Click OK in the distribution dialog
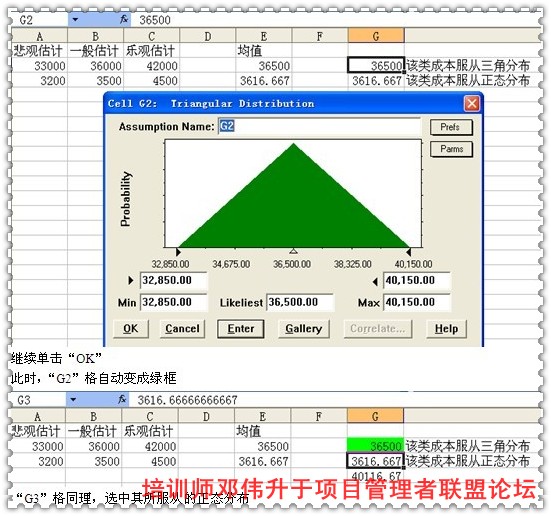The width and height of the screenshot is (551, 516). 131,329
